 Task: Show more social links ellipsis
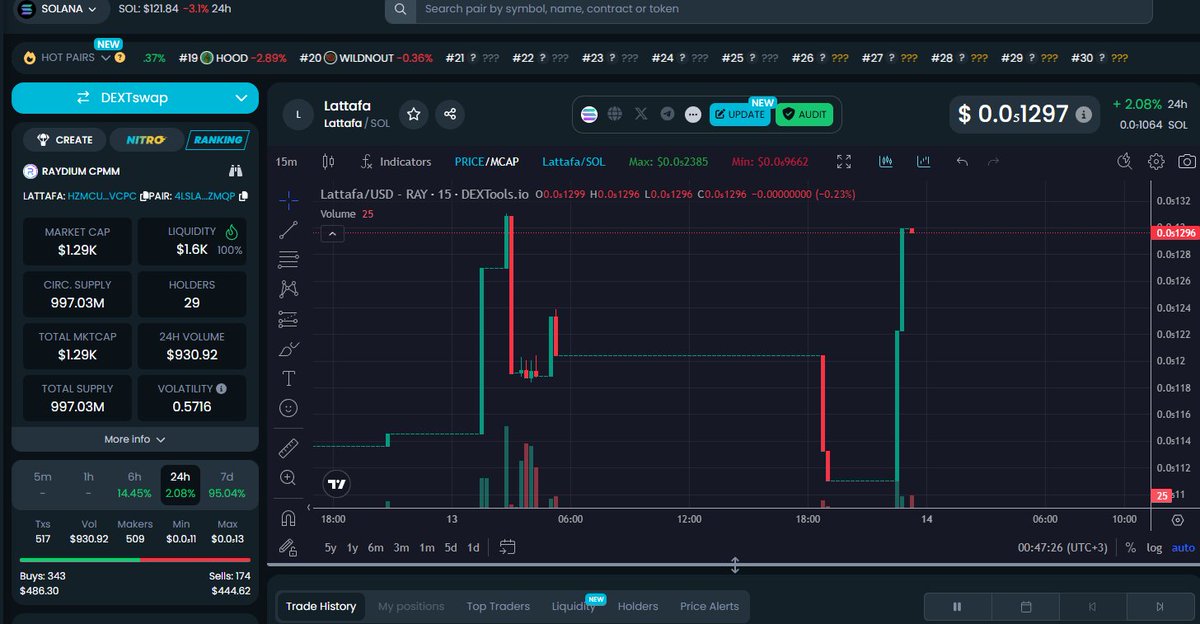click(693, 114)
